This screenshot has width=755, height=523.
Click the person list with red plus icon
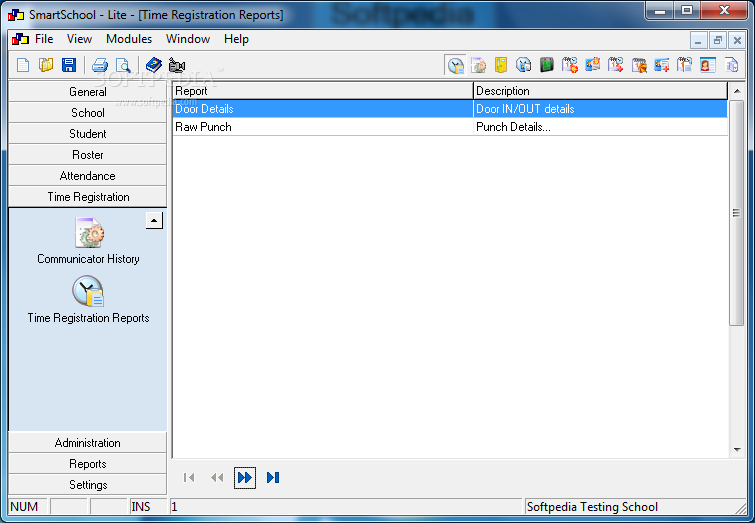[662, 65]
